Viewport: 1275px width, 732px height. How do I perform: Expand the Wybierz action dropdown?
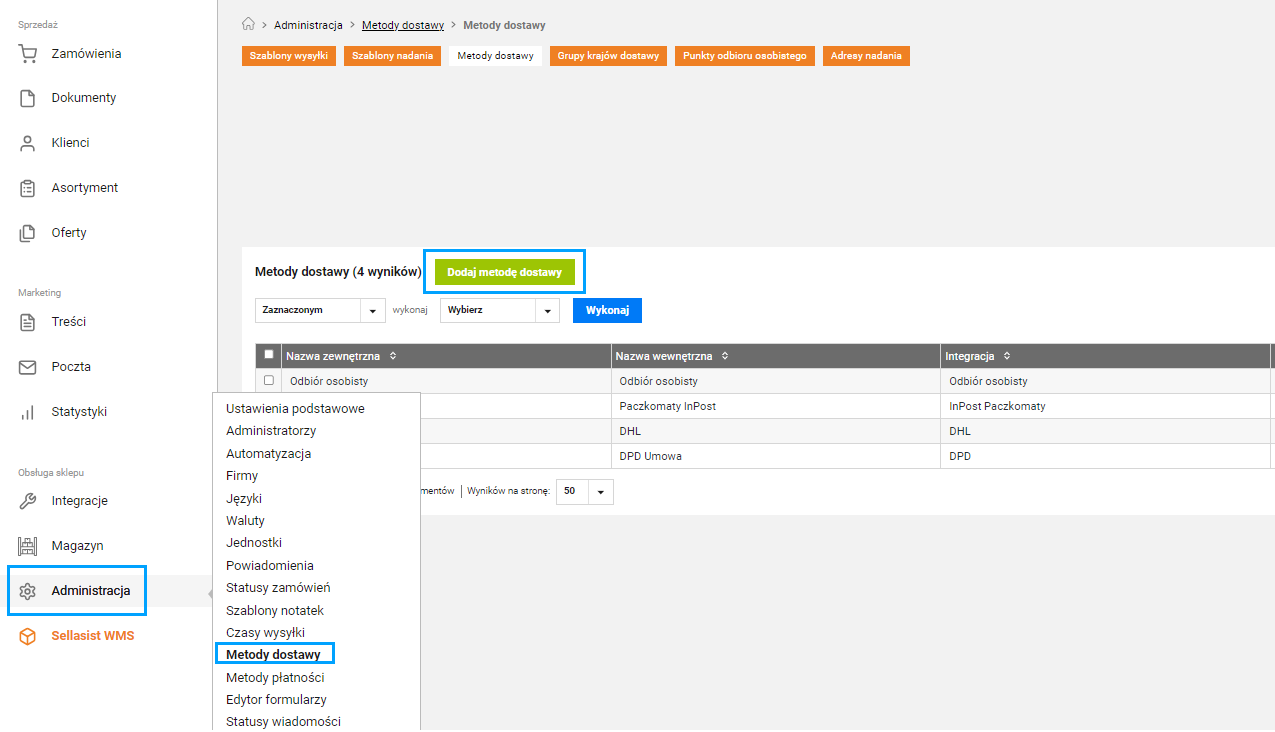pyautogui.click(x=499, y=311)
